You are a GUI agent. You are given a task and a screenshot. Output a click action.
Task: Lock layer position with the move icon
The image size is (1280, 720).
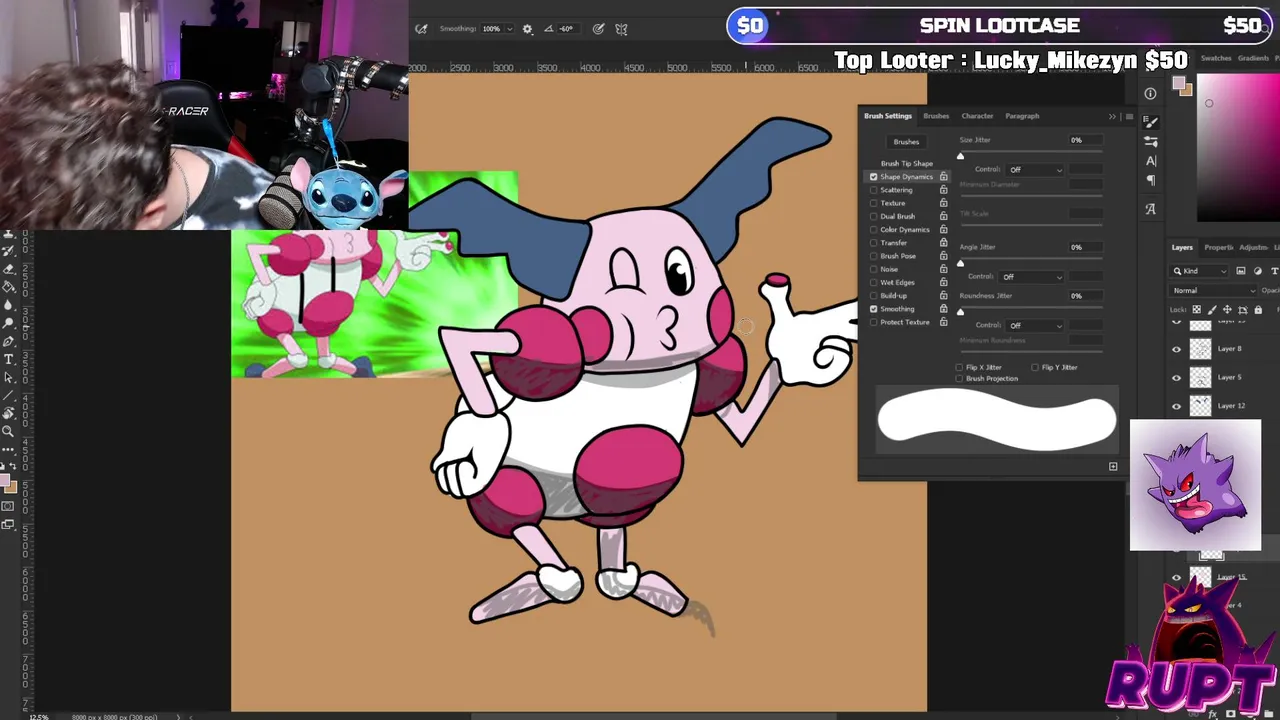1227,310
